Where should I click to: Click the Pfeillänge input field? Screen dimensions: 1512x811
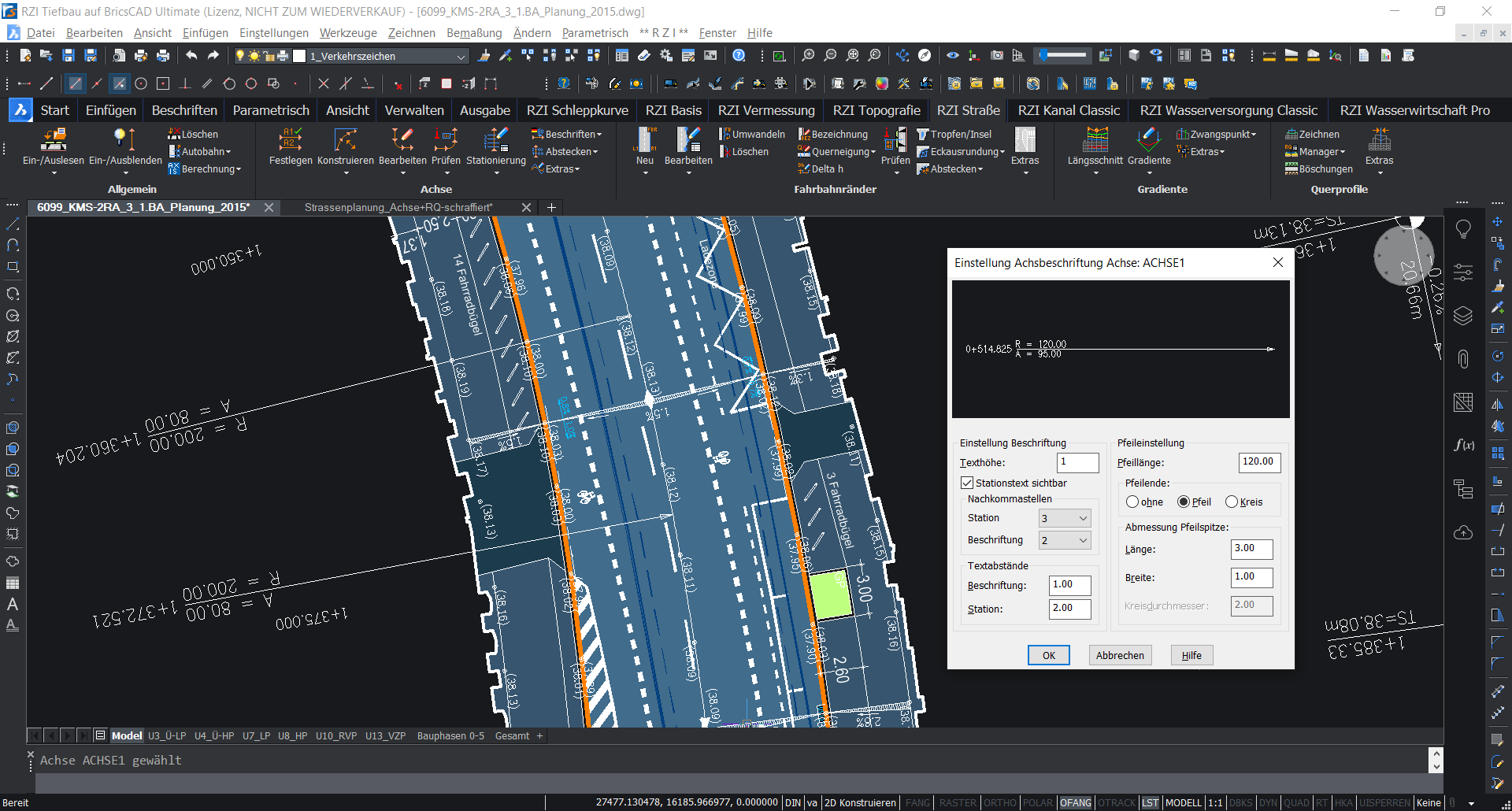[1260, 462]
